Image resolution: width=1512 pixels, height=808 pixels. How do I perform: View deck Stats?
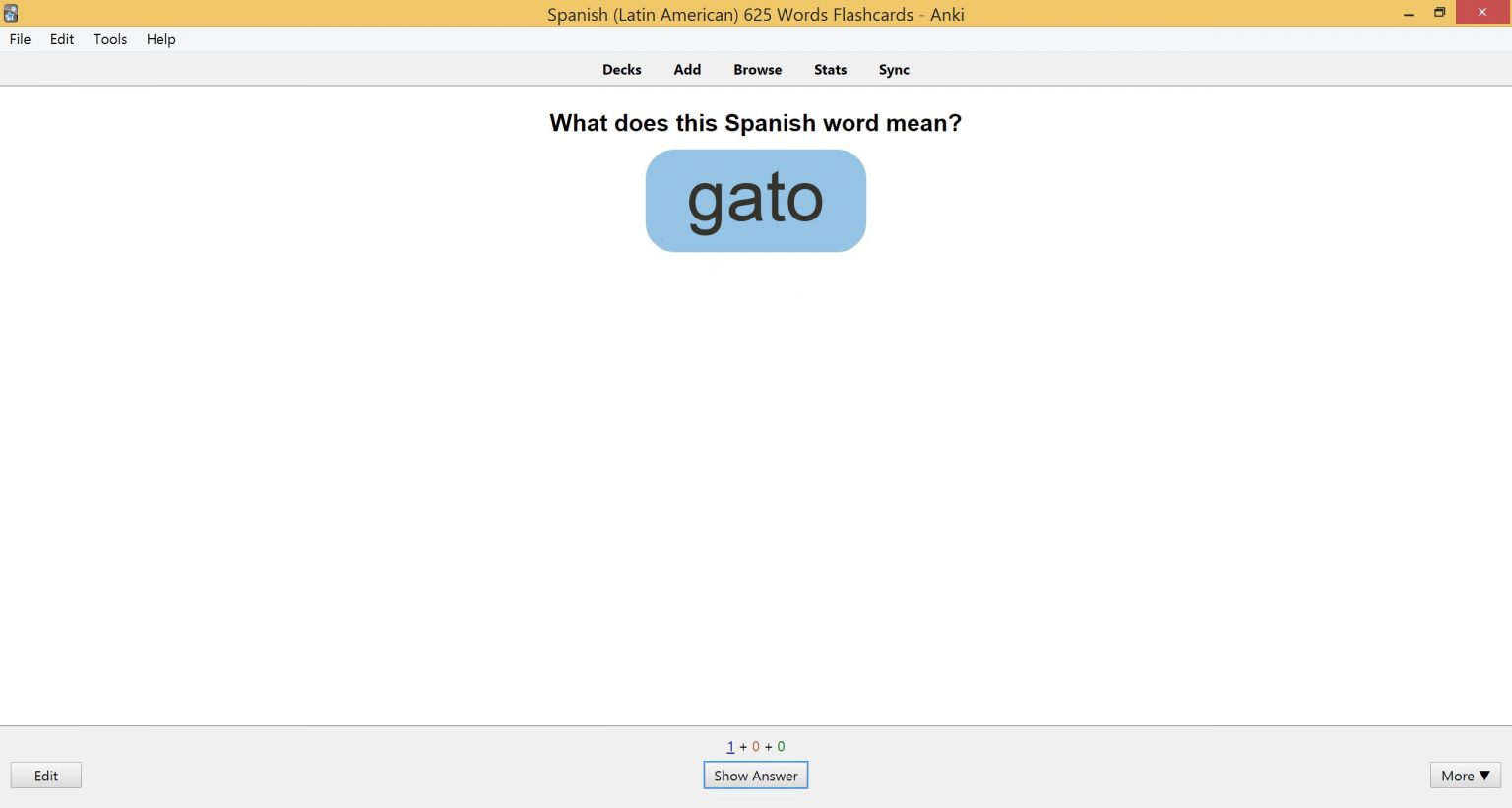click(x=829, y=69)
